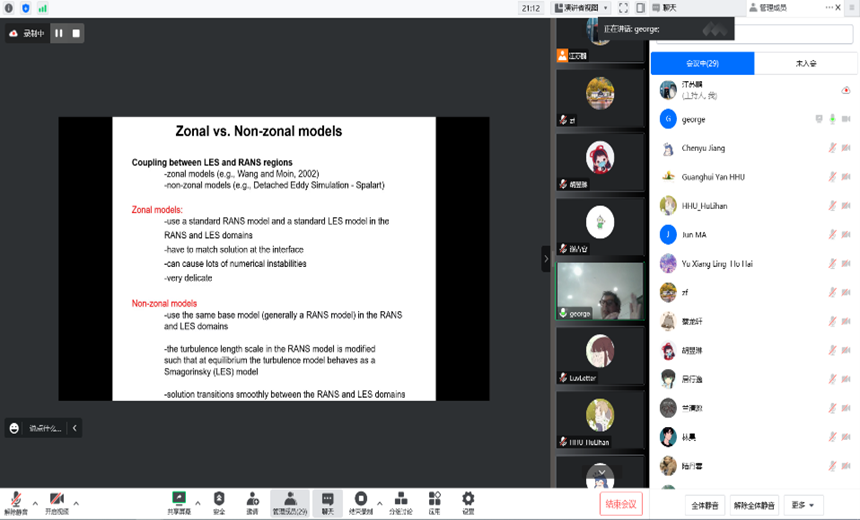Image resolution: width=860 pixels, height=520 pixels.
Task: Unmute microphone with the 解除静音 button
Action: click(x=16, y=501)
